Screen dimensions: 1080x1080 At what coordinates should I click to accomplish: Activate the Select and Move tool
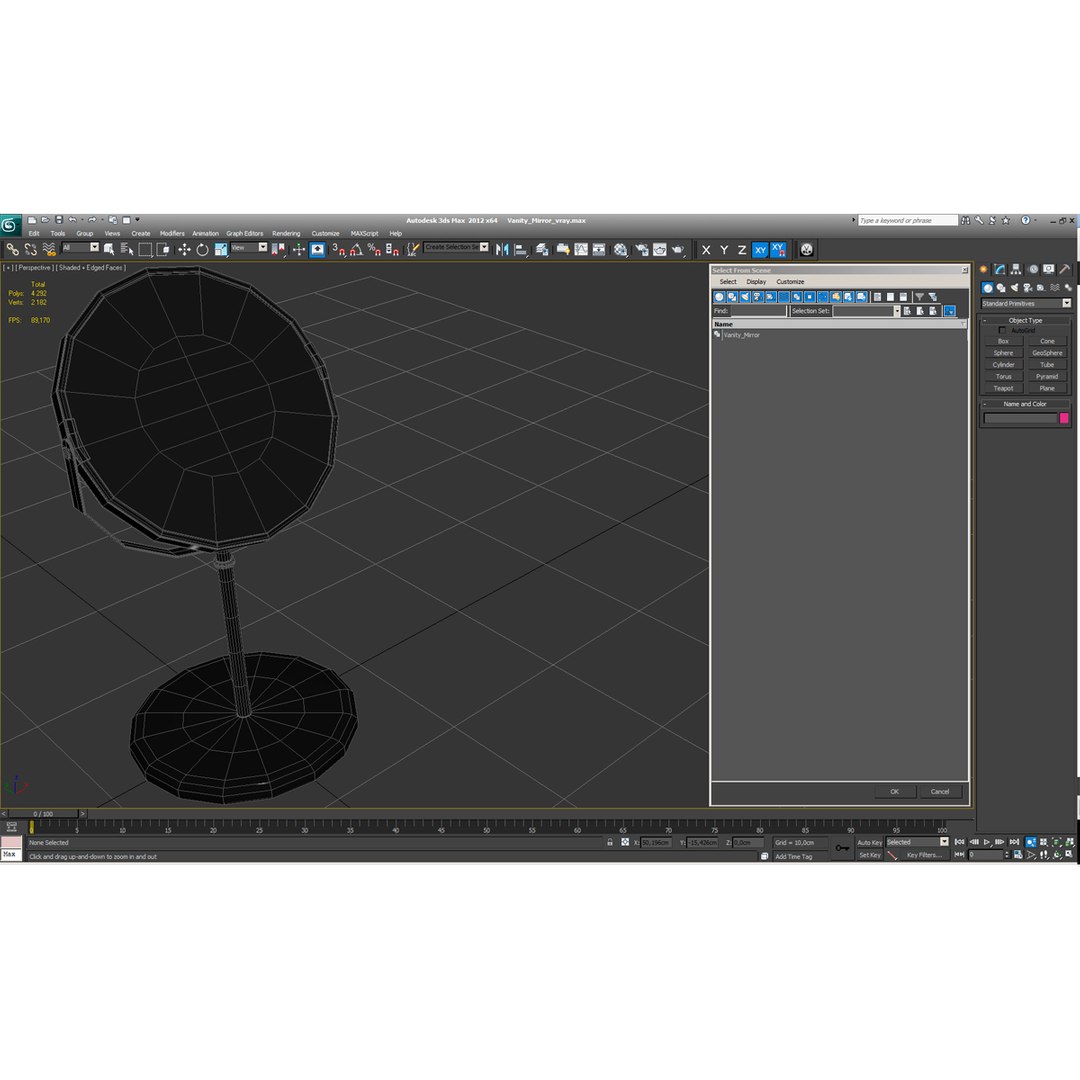[x=184, y=249]
